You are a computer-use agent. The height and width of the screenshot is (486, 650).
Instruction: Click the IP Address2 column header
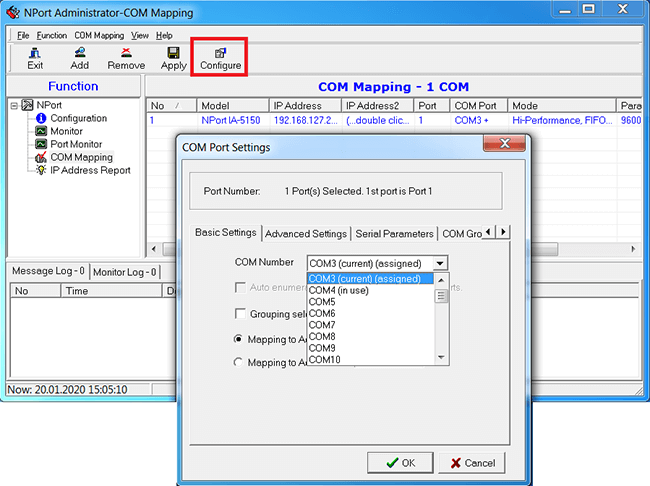pos(377,106)
